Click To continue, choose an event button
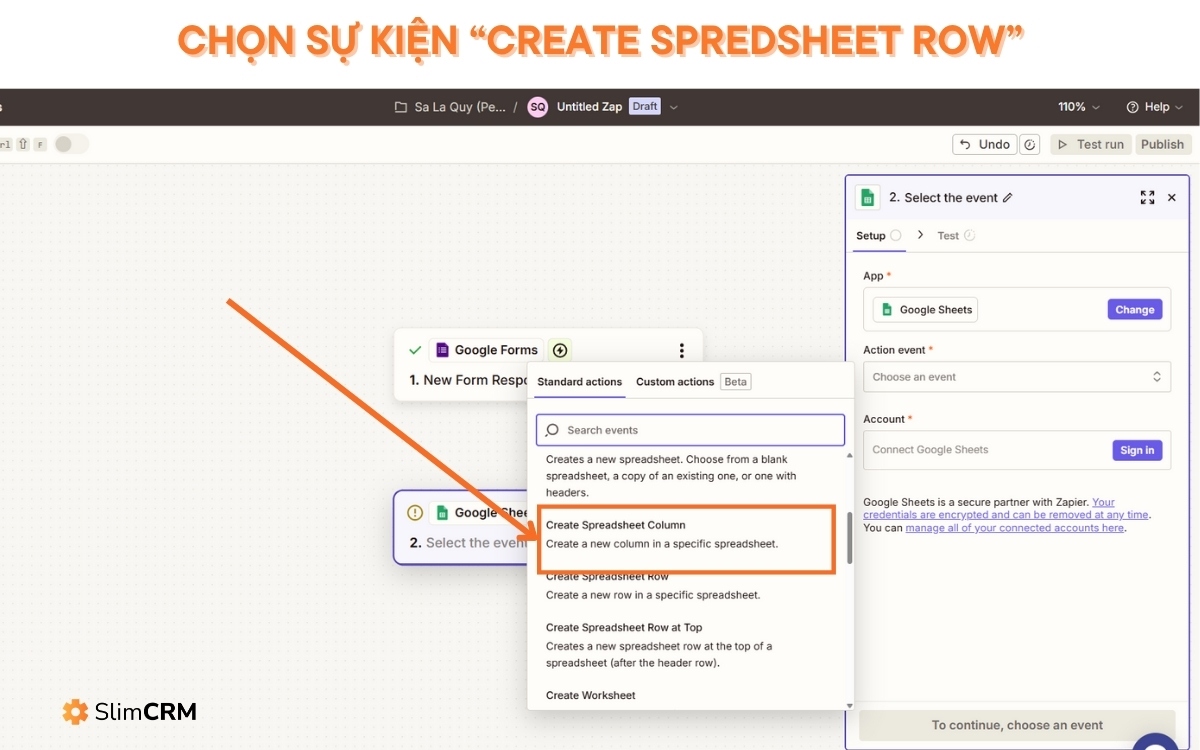1200x750 pixels. point(1017,725)
